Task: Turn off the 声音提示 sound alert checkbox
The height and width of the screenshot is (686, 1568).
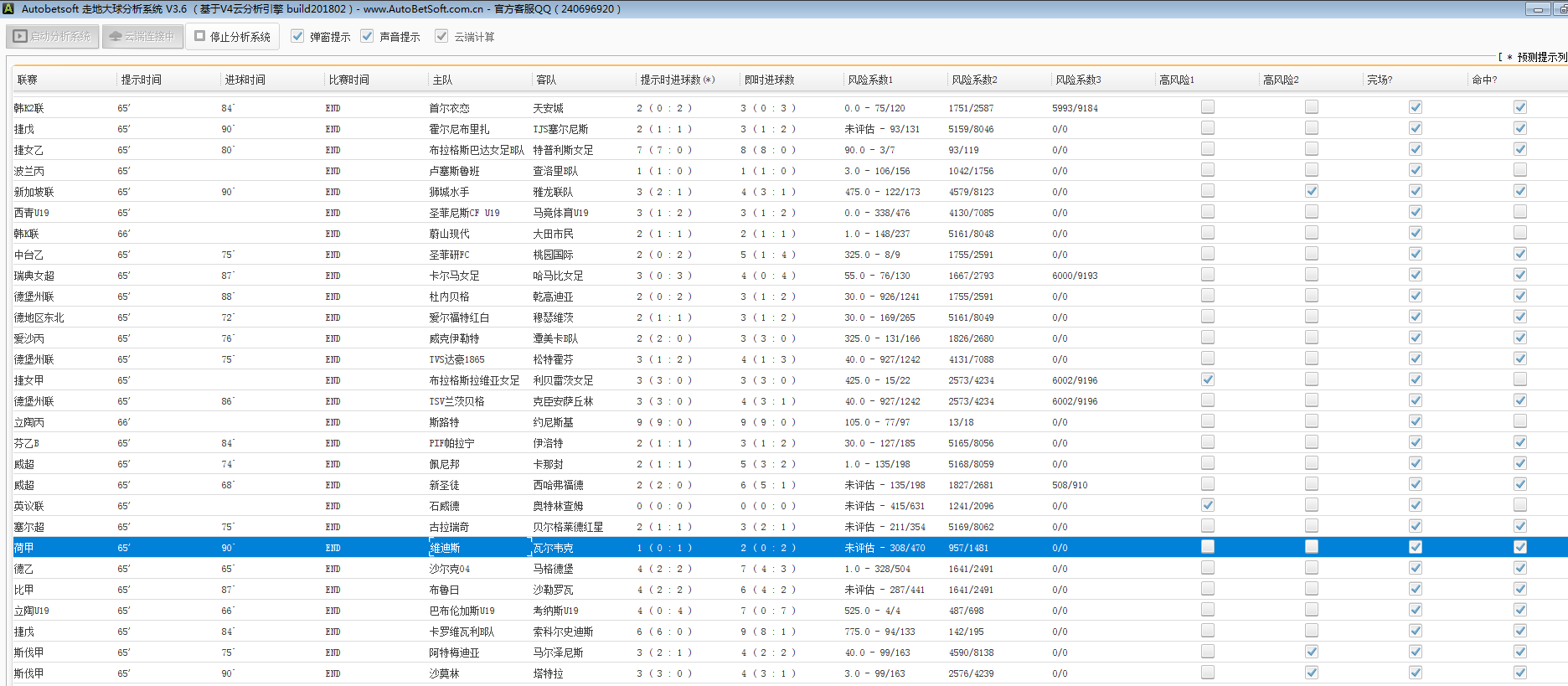Action: pos(367,36)
